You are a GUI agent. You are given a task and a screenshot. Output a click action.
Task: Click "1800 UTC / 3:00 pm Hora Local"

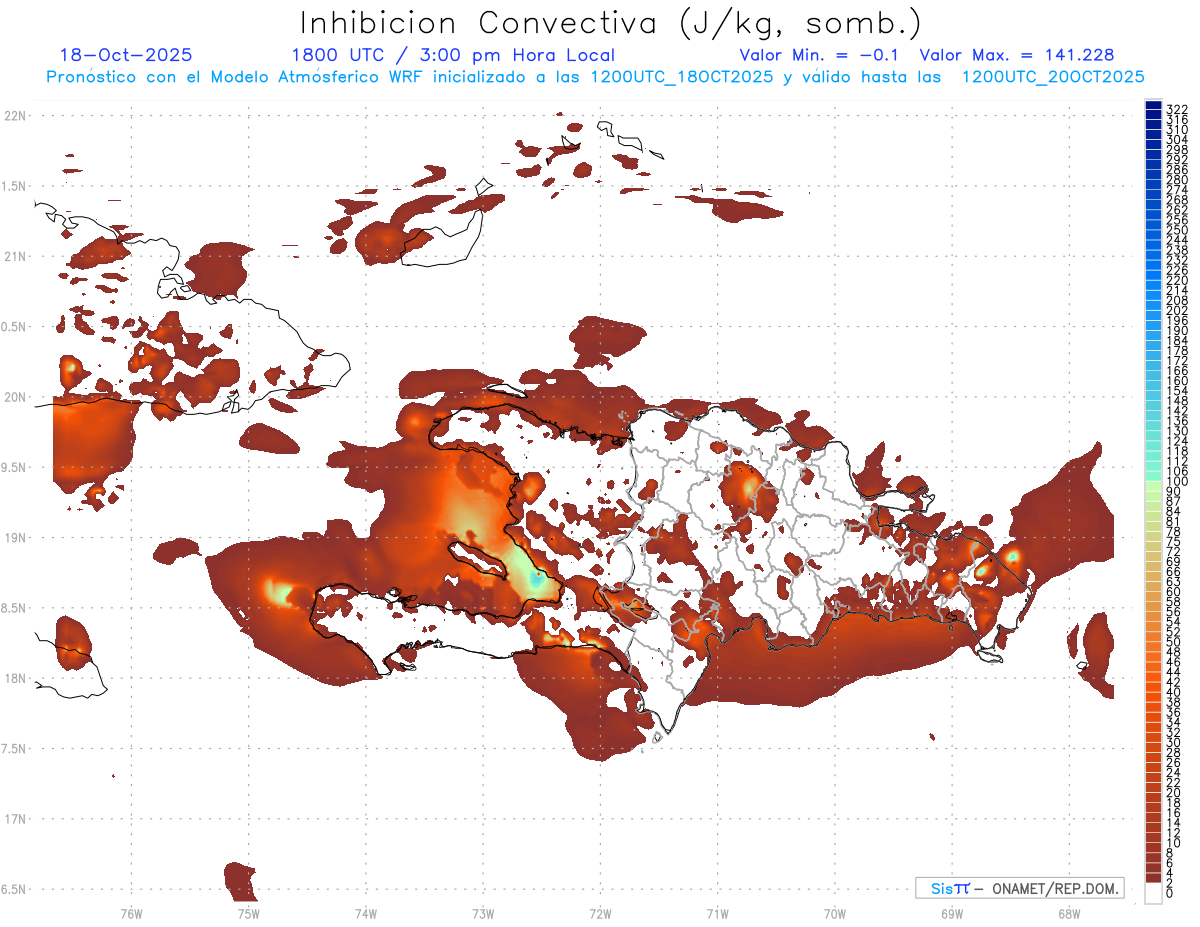coord(453,55)
